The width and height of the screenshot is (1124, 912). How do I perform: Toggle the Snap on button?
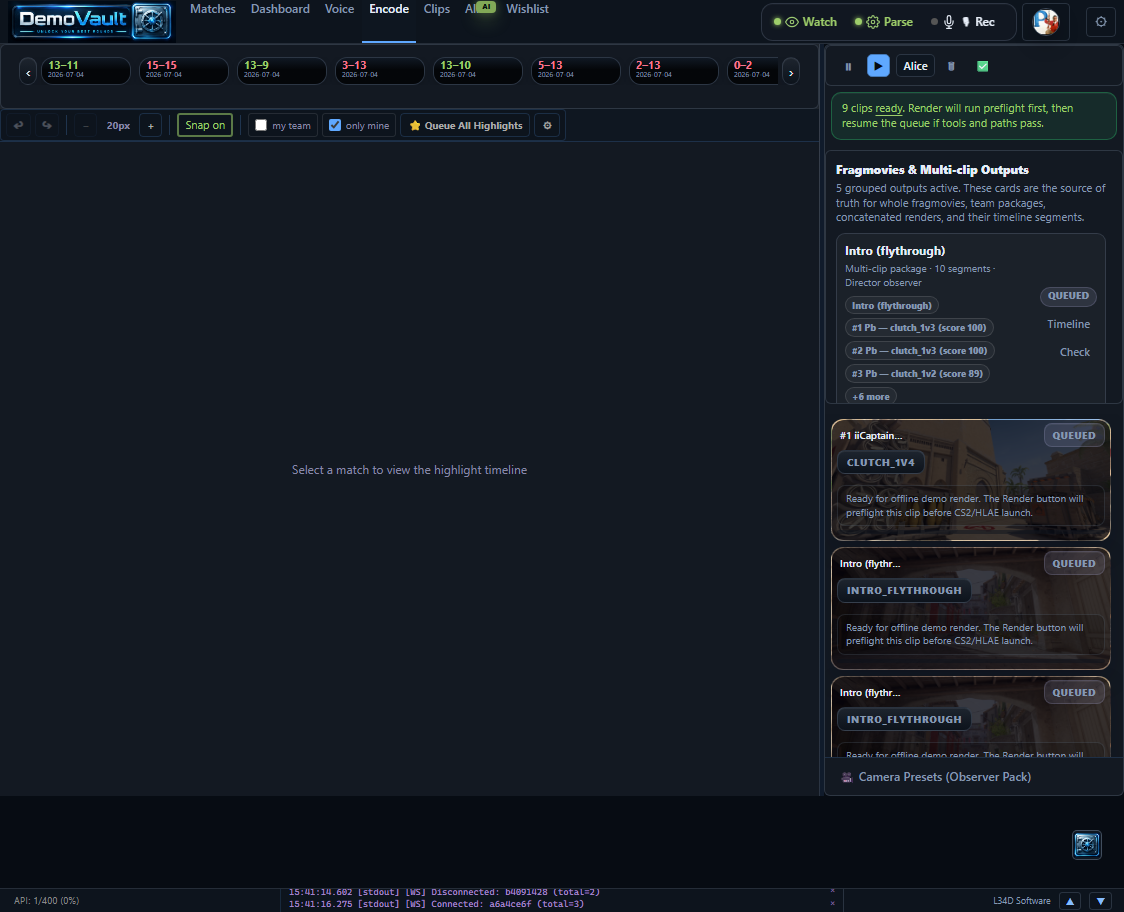click(205, 125)
